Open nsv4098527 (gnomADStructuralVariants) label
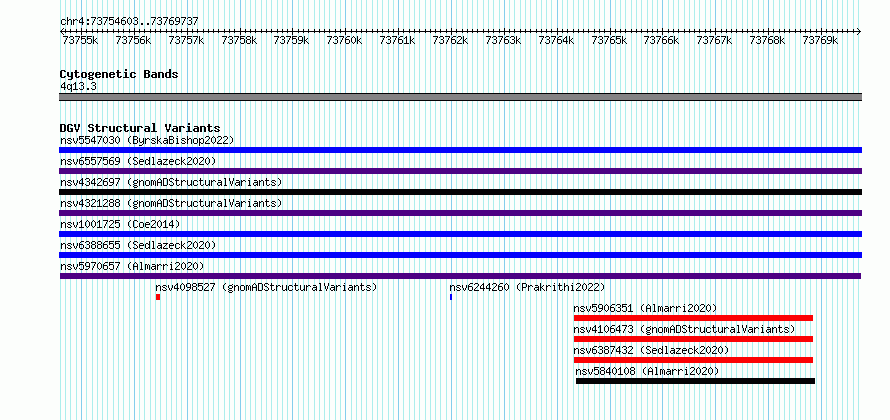 pyautogui.click(x=266, y=287)
